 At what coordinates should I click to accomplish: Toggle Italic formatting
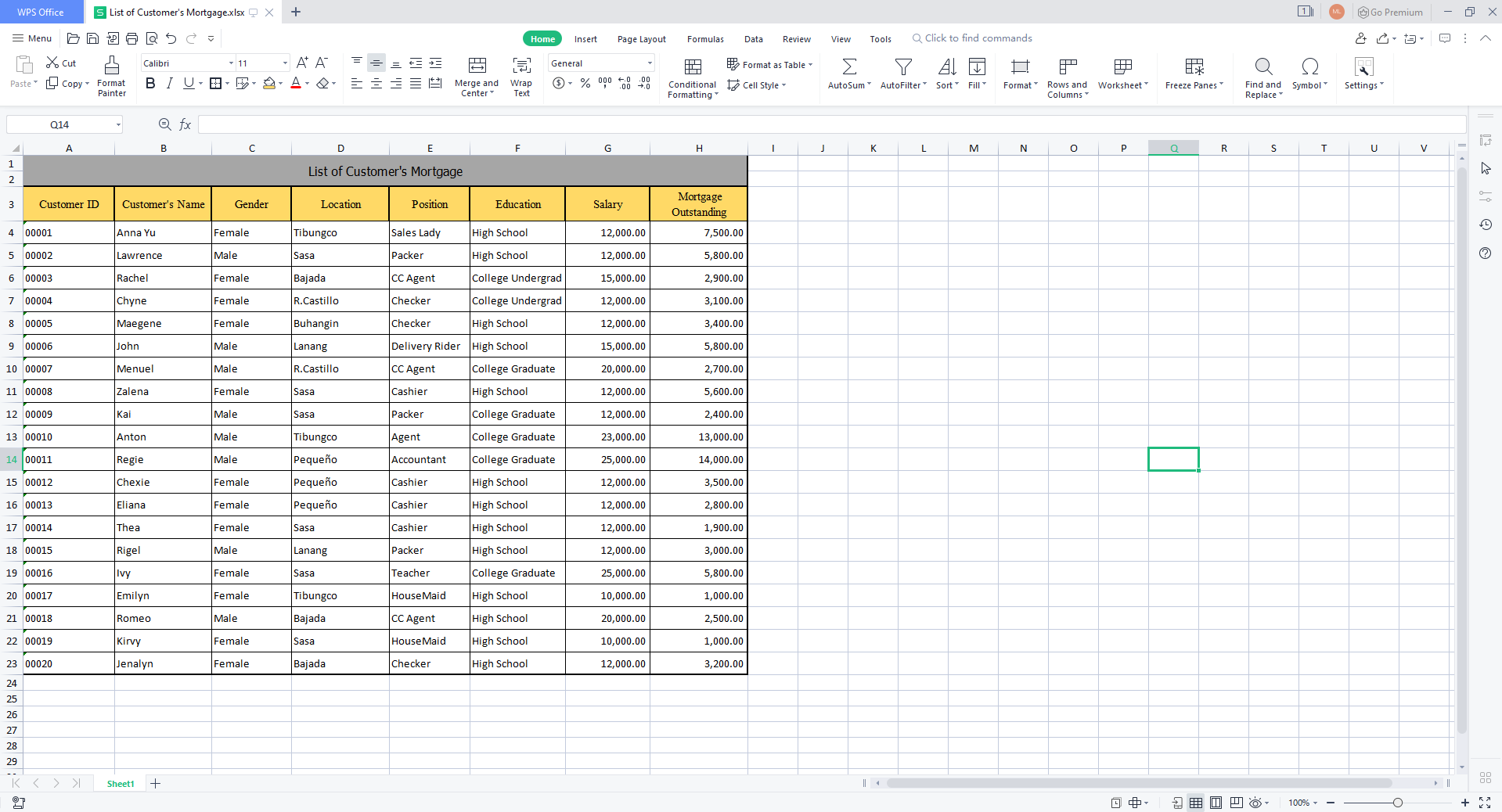click(169, 83)
